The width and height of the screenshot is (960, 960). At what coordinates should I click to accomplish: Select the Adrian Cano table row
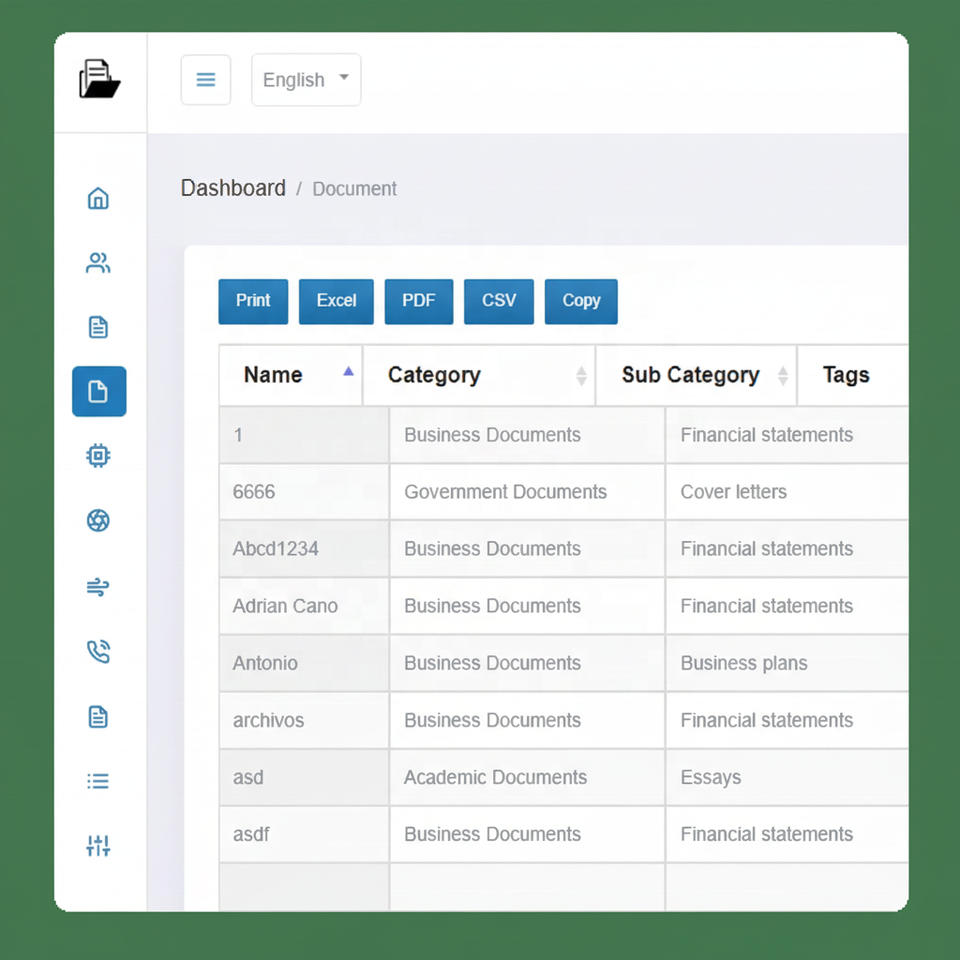coord(564,606)
